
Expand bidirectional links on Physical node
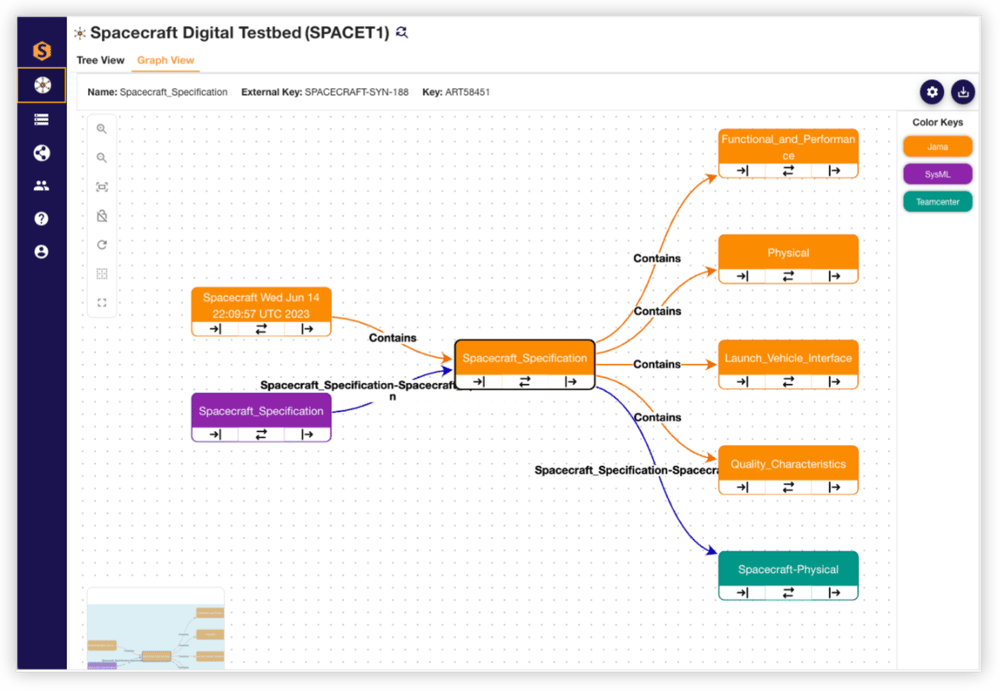[x=788, y=276]
